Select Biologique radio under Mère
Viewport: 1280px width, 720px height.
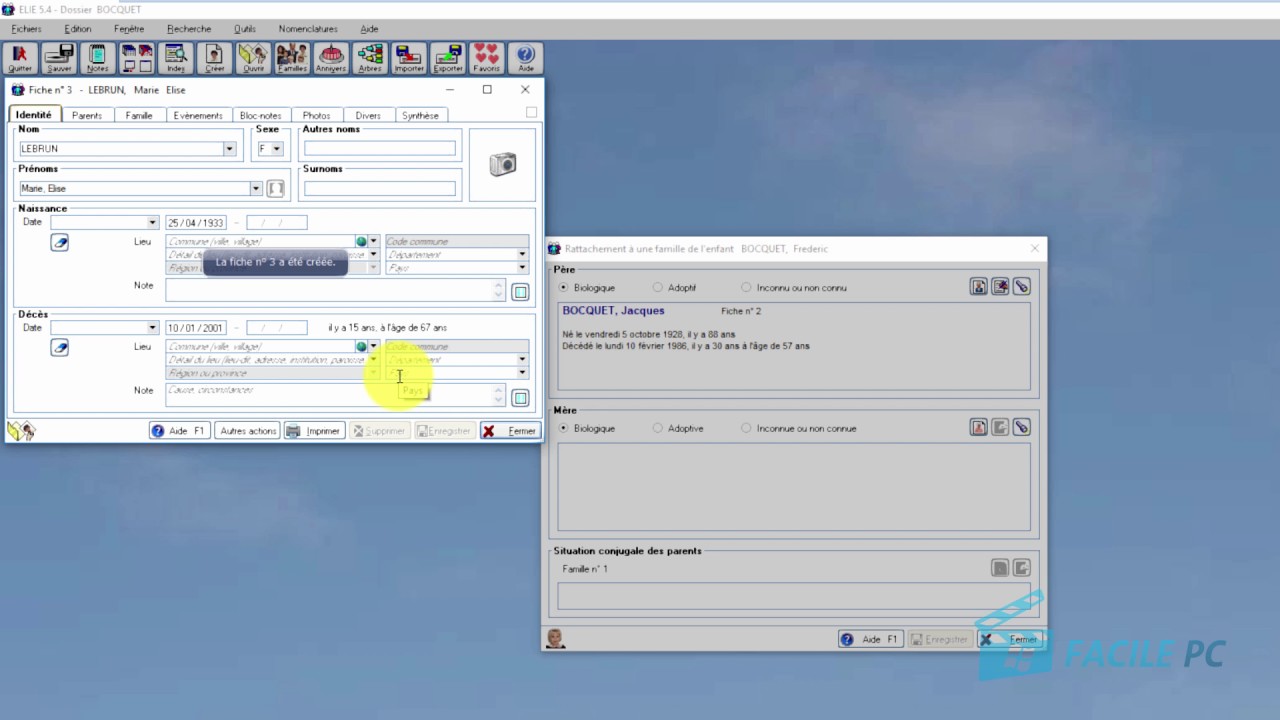[x=564, y=428]
